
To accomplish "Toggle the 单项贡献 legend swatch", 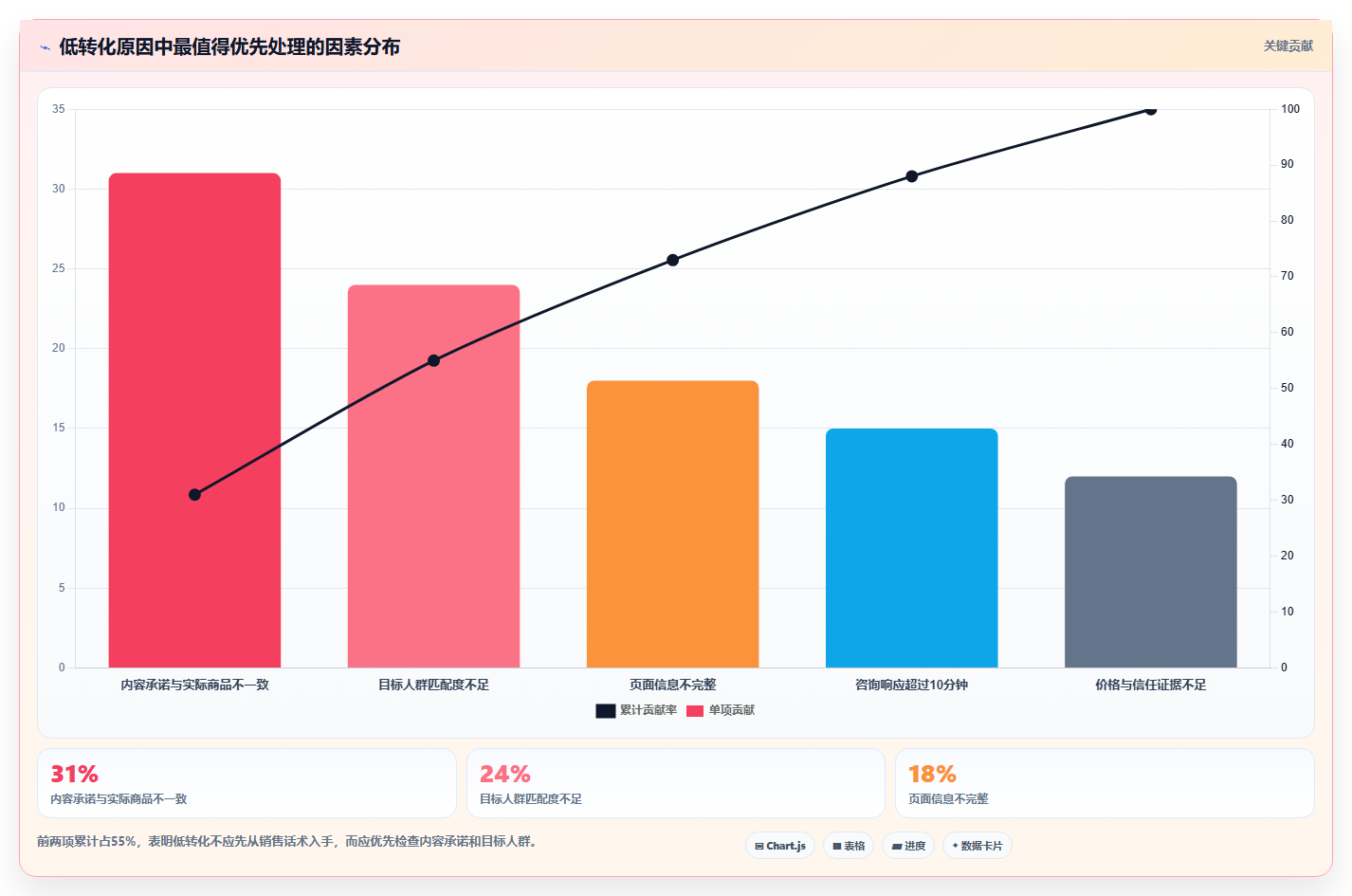I will pyautogui.click(x=695, y=711).
